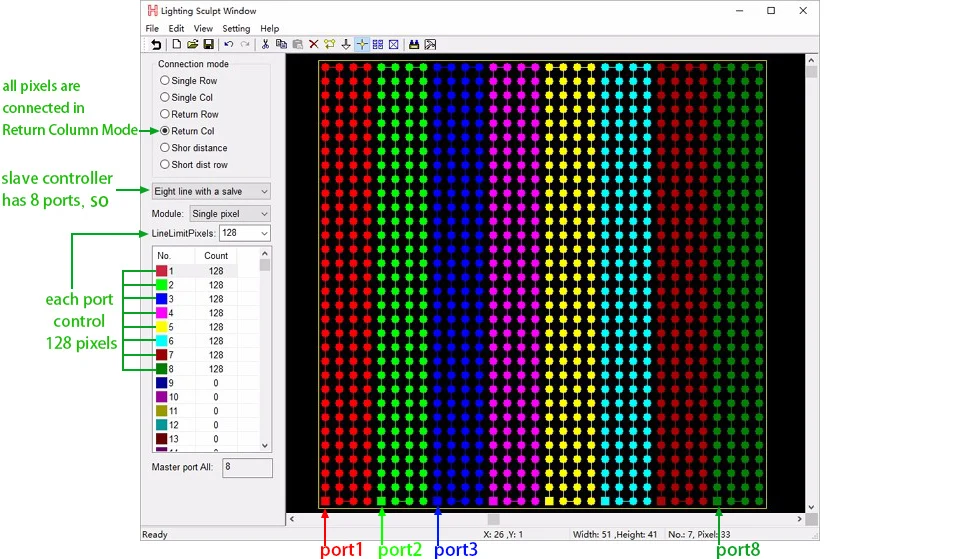Click the red X delete icon

coord(313,45)
